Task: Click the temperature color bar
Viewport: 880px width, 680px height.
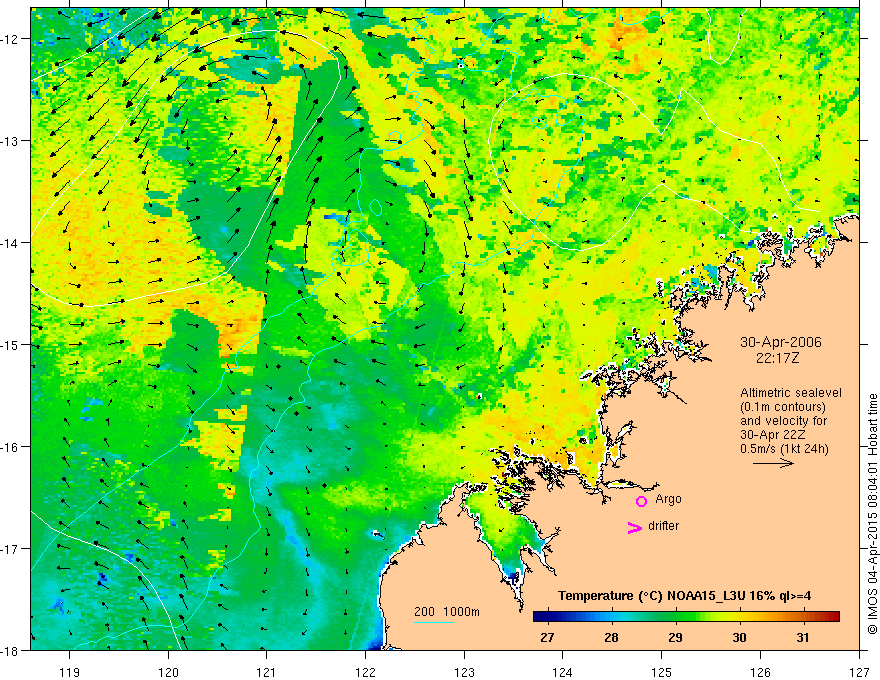Action: point(686,616)
